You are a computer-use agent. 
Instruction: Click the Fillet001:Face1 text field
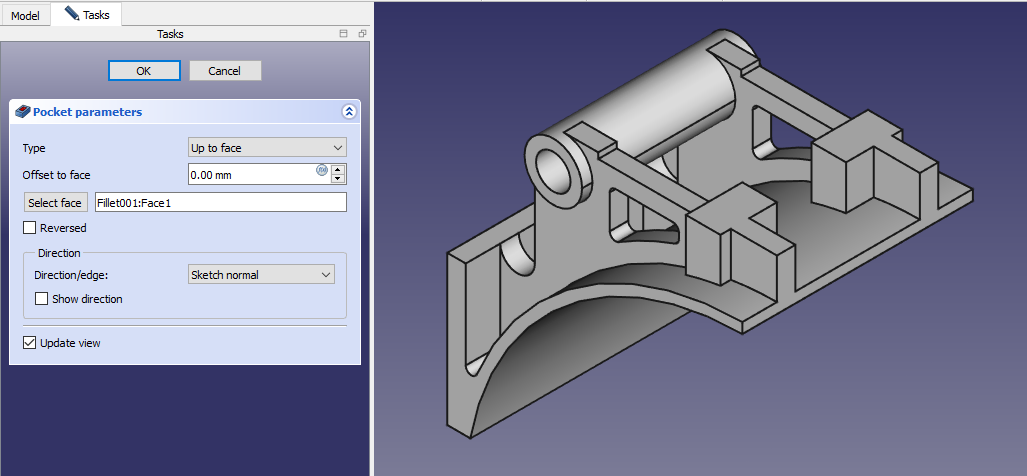(220, 203)
